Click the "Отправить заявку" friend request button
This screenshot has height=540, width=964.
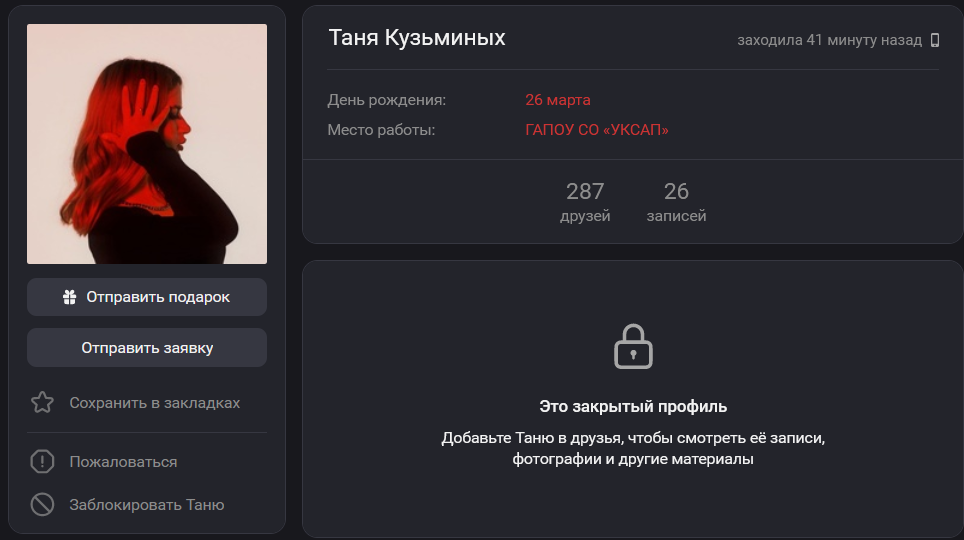(x=147, y=347)
